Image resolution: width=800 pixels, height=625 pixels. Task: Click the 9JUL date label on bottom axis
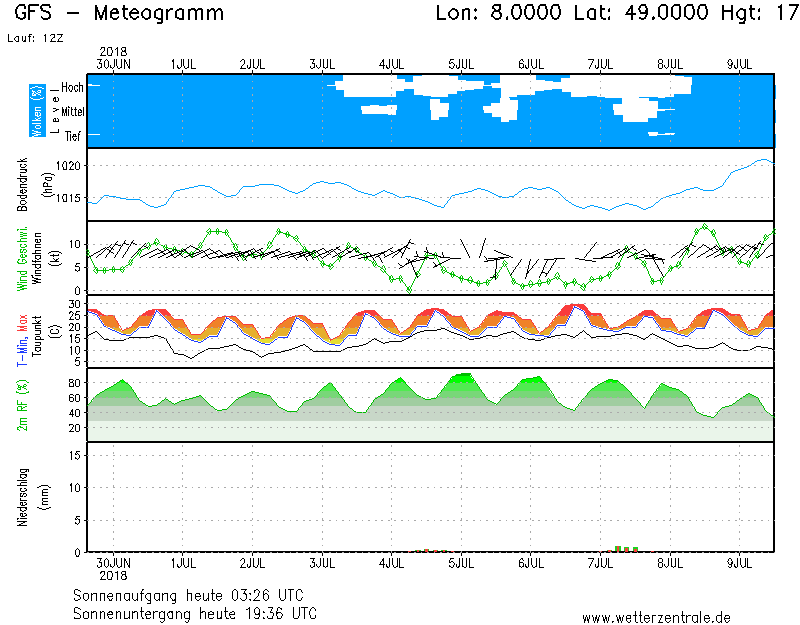(x=740, y=563)
